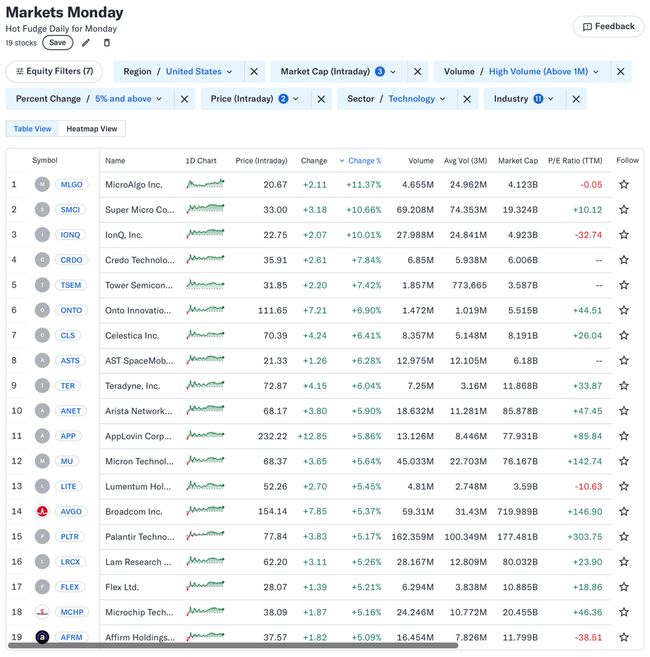Remove the Region filter with its X icon
The image size is (650, 657).
pyautogui.click(x=254, y=72)
